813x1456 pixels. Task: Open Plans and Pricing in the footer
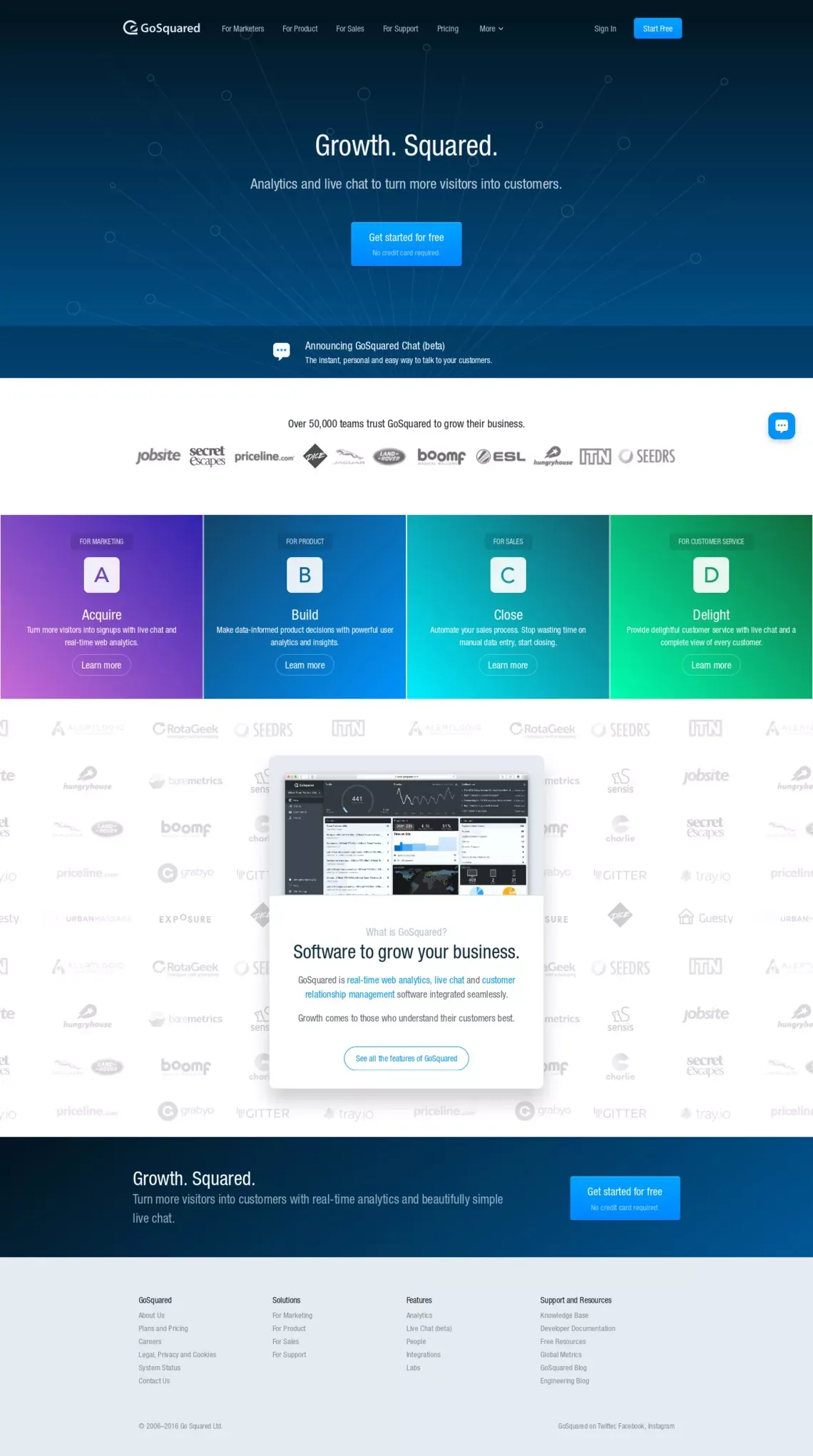(x=163, y=1329)
